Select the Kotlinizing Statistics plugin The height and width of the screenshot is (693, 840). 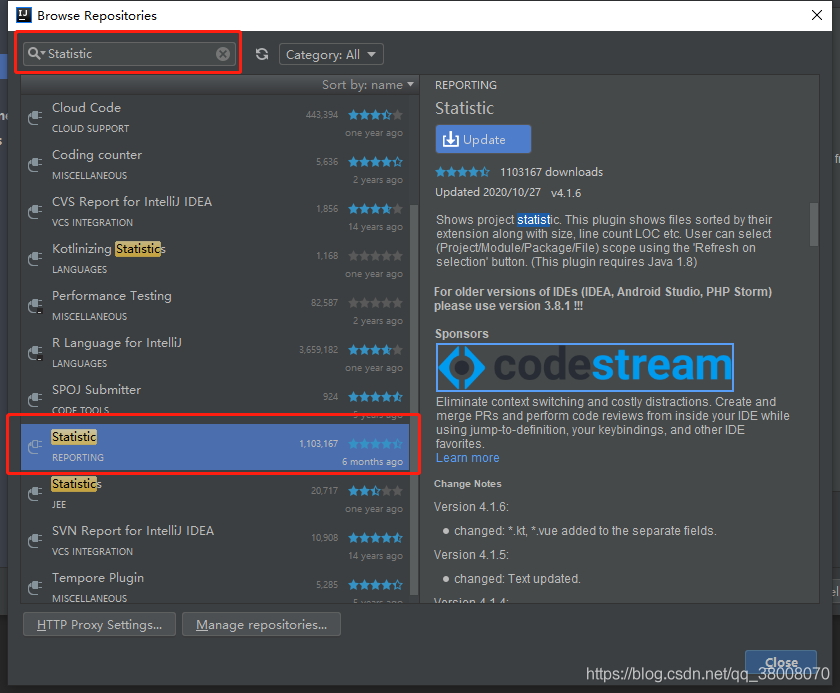[215, 259]
